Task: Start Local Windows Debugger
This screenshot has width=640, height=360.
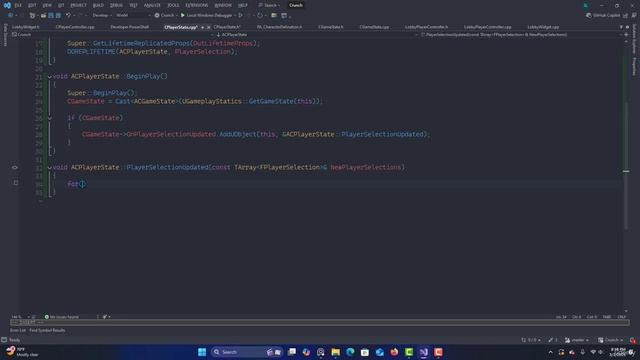Action: pyautogui.click(x=206, y=15)
